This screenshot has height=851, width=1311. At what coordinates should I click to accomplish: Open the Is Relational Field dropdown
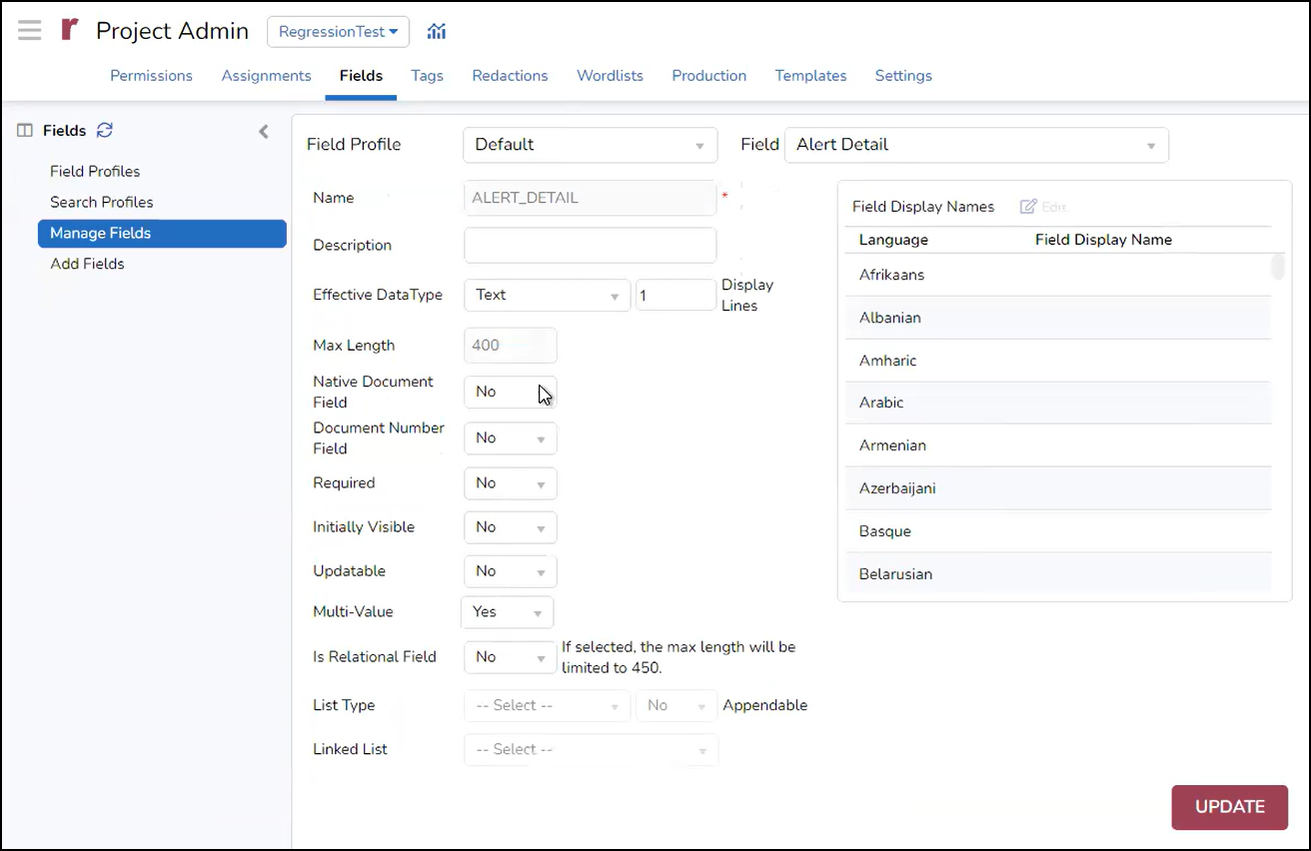[510, 657]
